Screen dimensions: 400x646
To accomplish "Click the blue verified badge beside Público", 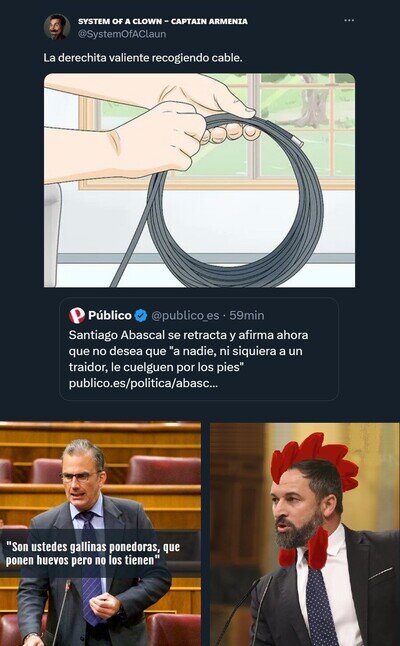I will (x=141, y=316).
